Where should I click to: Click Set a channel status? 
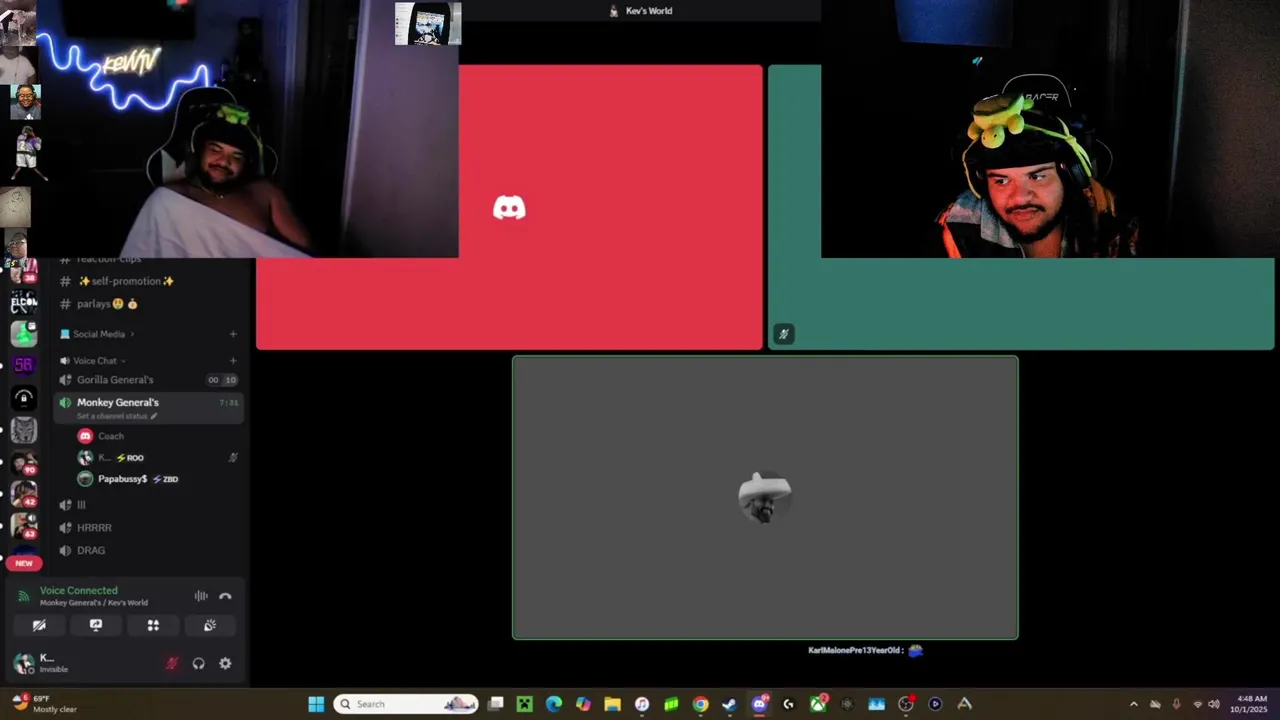(x=117, y=416)
